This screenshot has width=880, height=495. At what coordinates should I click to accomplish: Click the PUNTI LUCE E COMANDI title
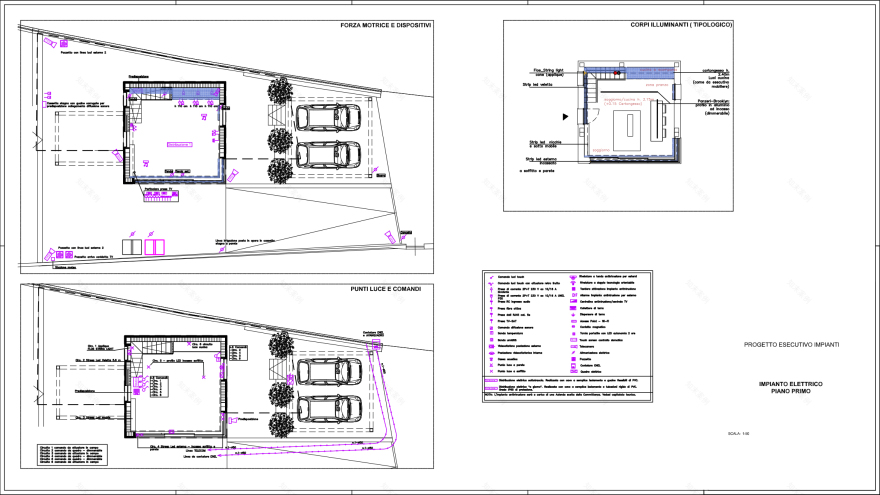coord(385,289)
